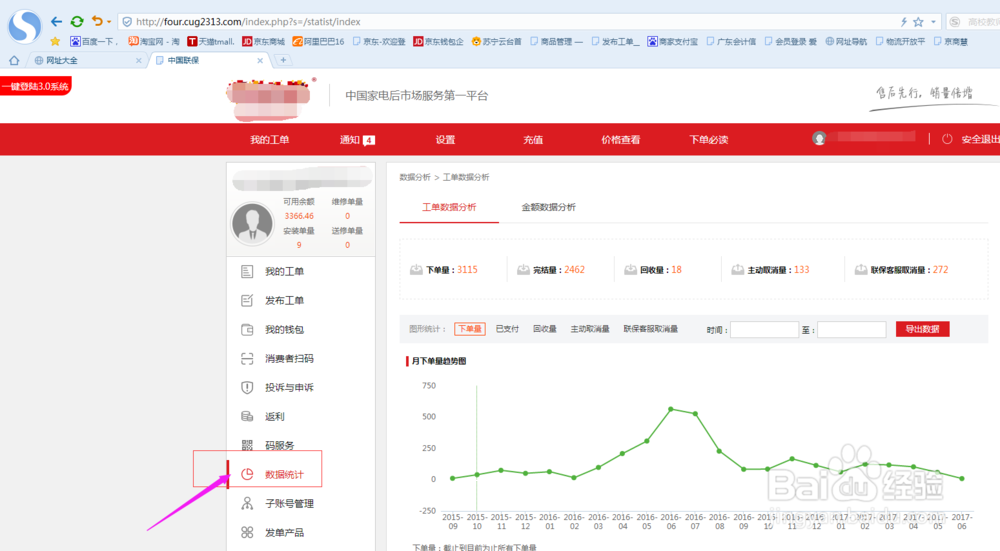Screen dimensions: 1000x551
Task: Open the 苏宁云台首 bookmark
Action: (496, 41)
